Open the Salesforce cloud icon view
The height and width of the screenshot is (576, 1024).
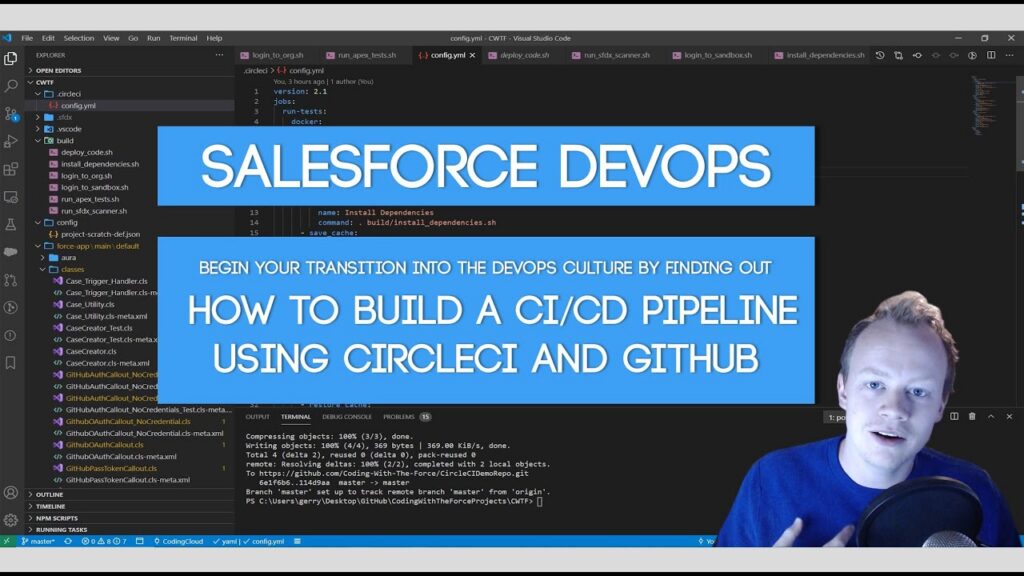point(10,252)
